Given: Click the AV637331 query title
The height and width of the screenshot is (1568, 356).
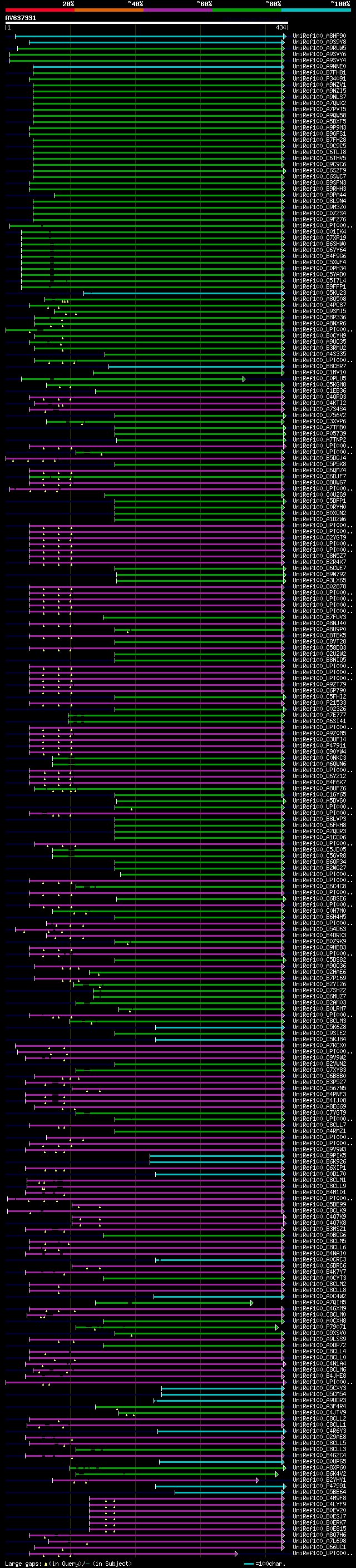Looking at the screenshot, I should click(21, 18).
